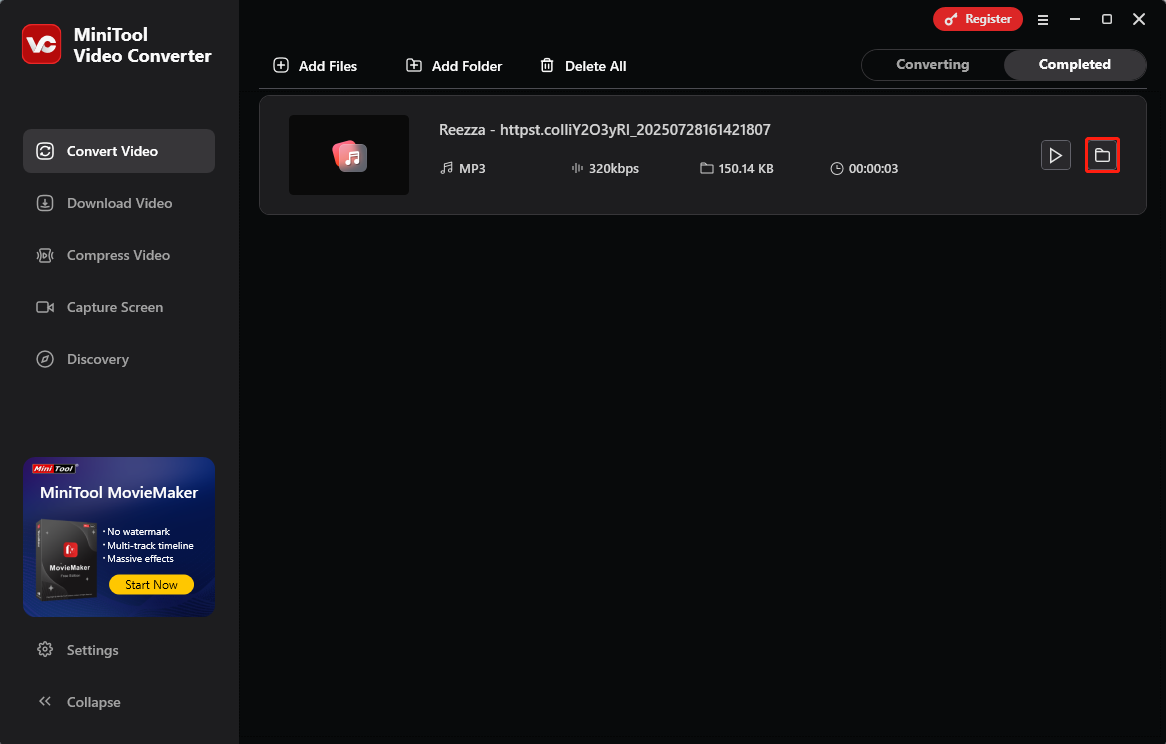Viewport: 1166px width, 744px height.
Task: Open the hamburger menu in title bar
Action: (x=1043, y=20)
